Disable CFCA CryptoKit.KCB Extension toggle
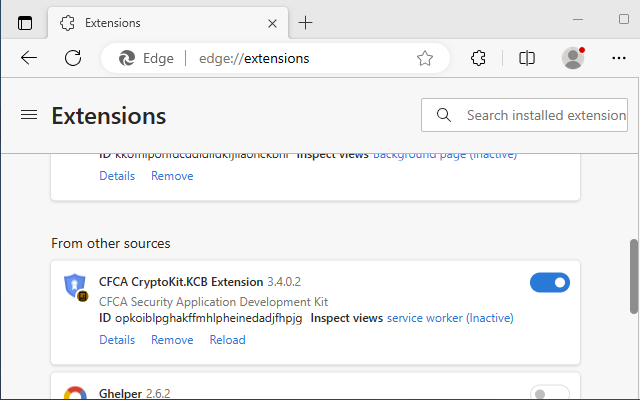The height and width of the screenshot is (400, 640). (549, 283)
